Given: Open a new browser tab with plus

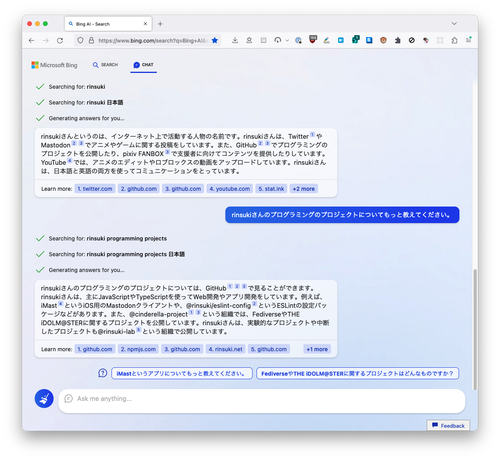Looking at the screenshot, I should pos(160,24).
